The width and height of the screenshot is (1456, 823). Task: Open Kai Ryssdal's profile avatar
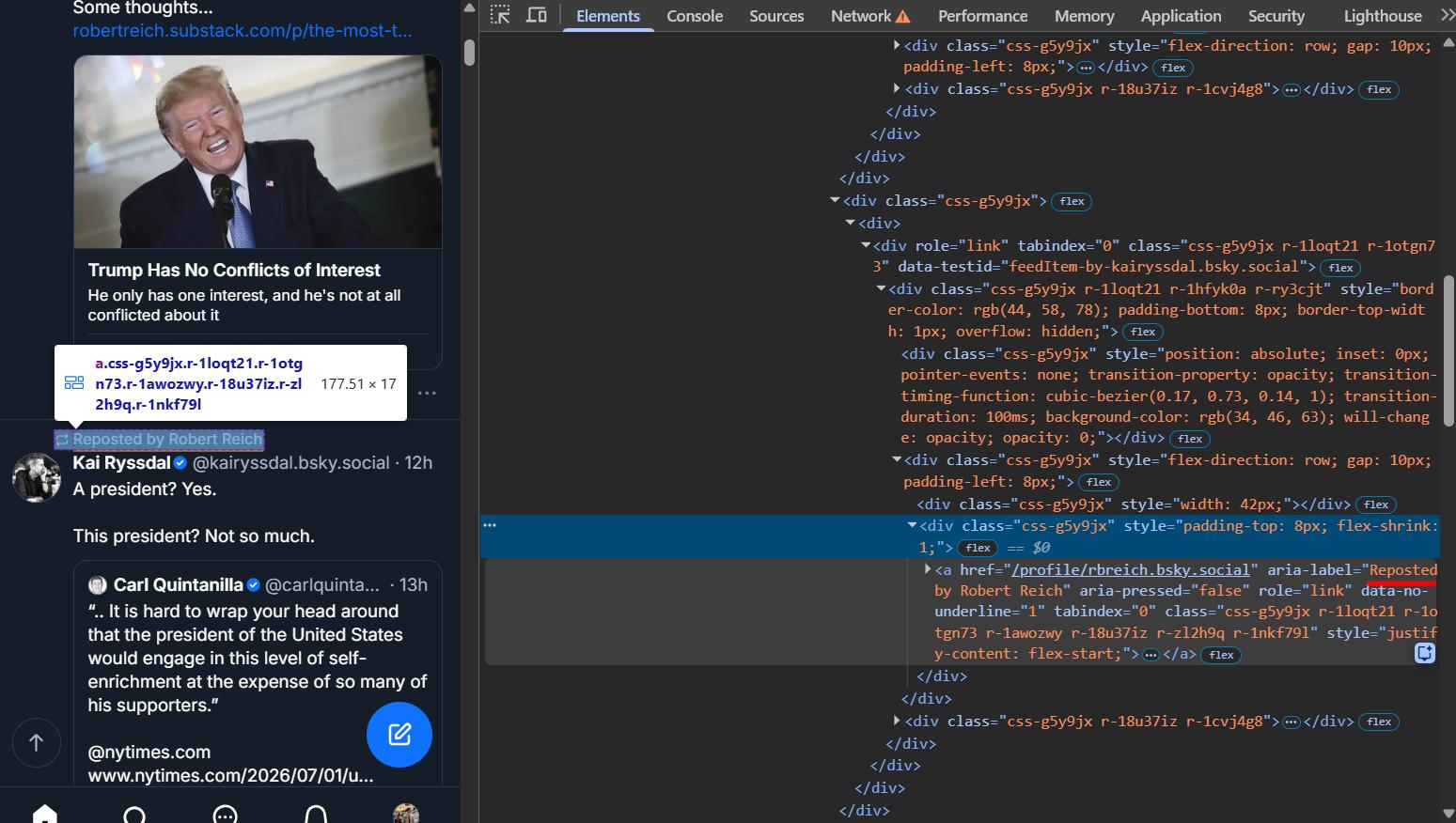click(x=37, y=478)
